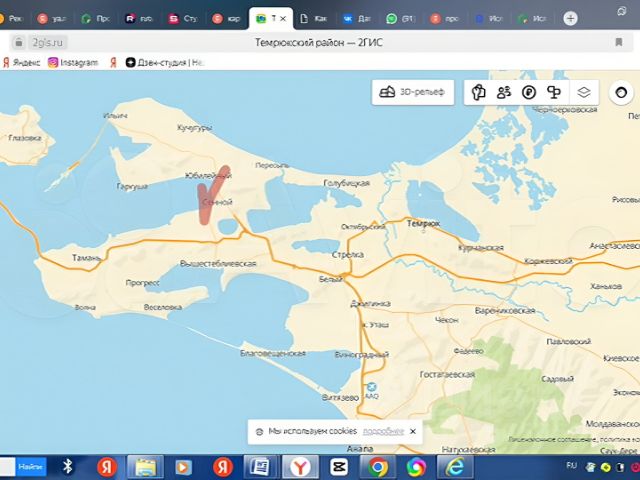Screen dimensions: 640x480
Task: Click the Витязево label on map
Action: pos(340,398)
